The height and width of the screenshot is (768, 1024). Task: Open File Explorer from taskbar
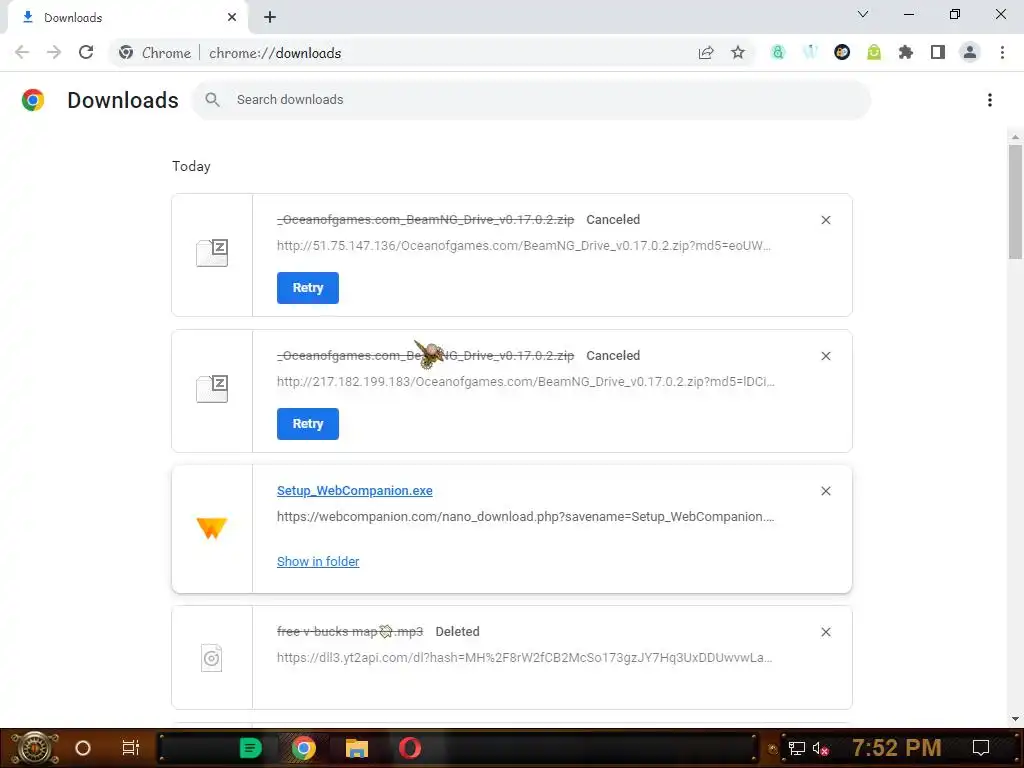pos(357,748)
